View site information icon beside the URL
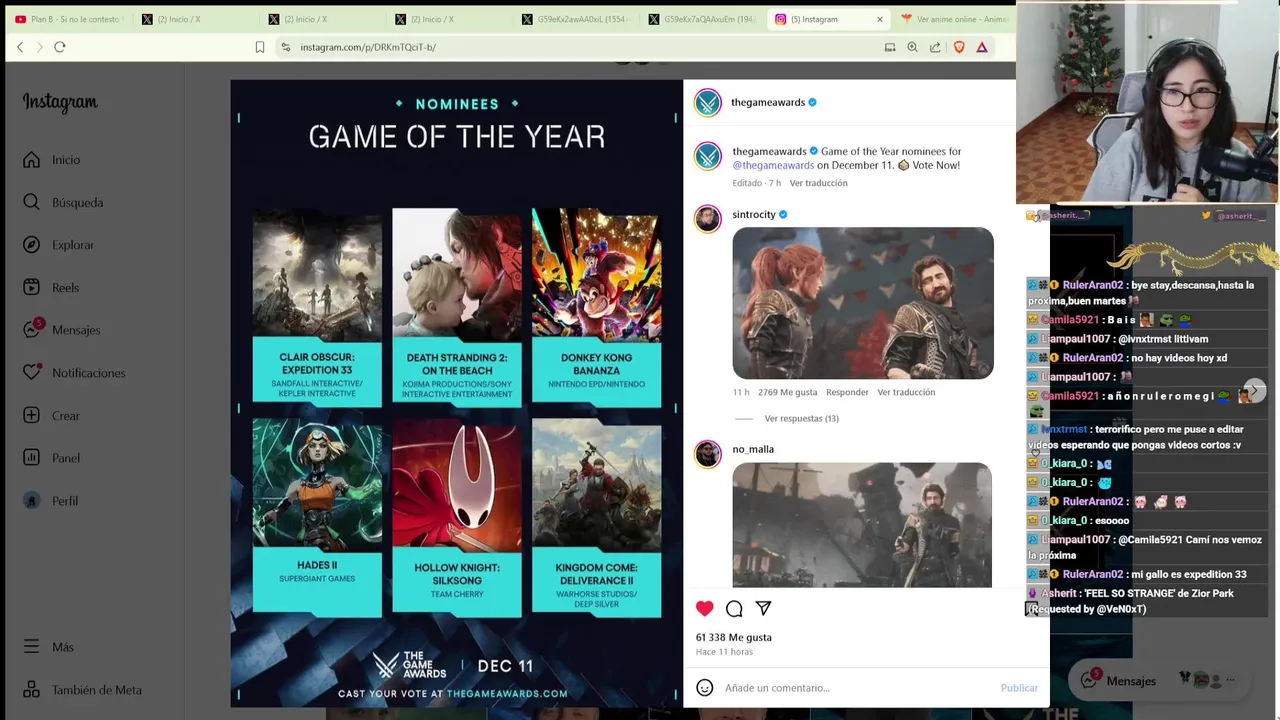1280x720 pixels. click(x=286, y=47)
